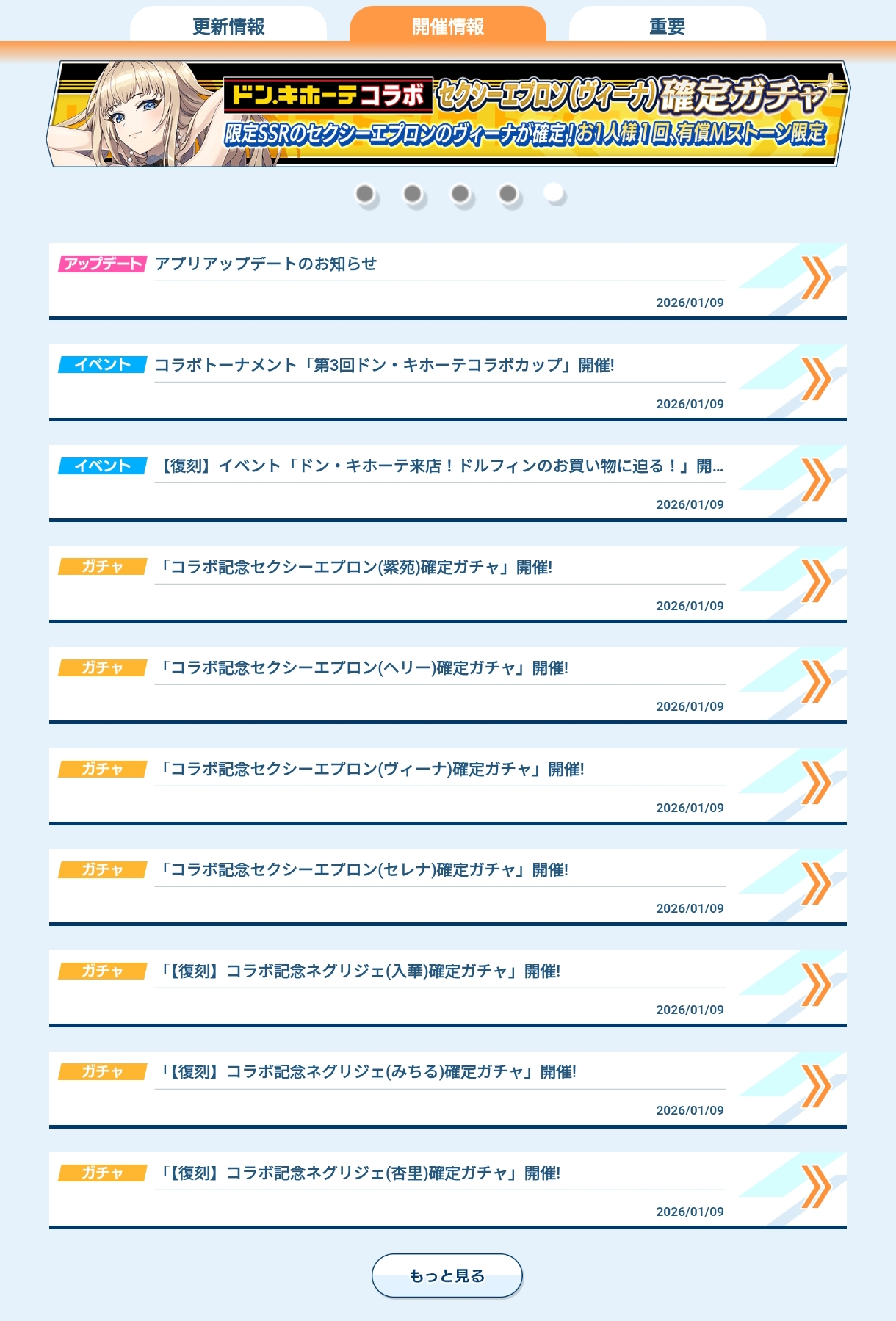
Task: Select the second banner carousel dot
Action: 413,194
